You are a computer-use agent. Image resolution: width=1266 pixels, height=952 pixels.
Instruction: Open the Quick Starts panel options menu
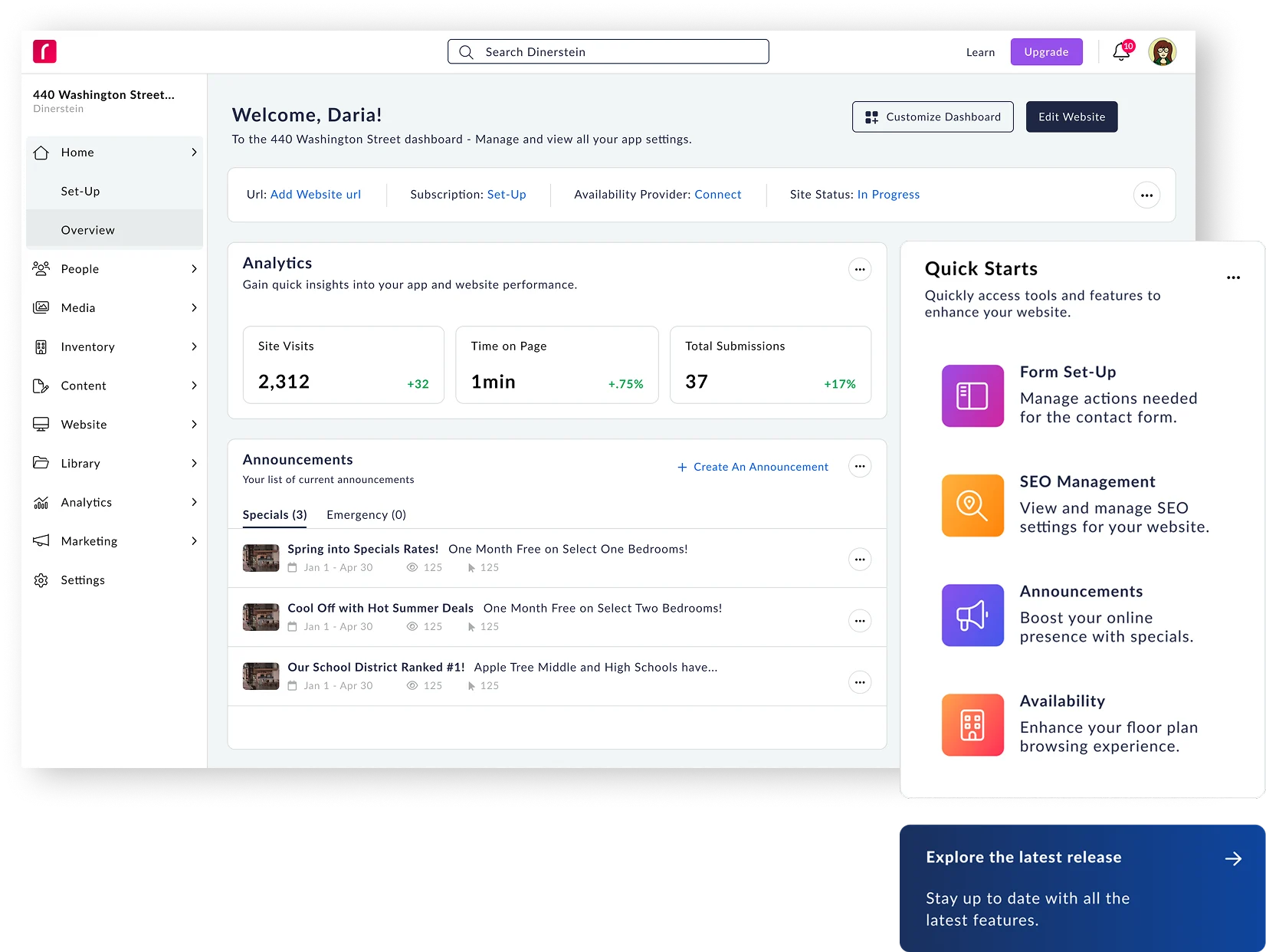[x=1233, y=277]
